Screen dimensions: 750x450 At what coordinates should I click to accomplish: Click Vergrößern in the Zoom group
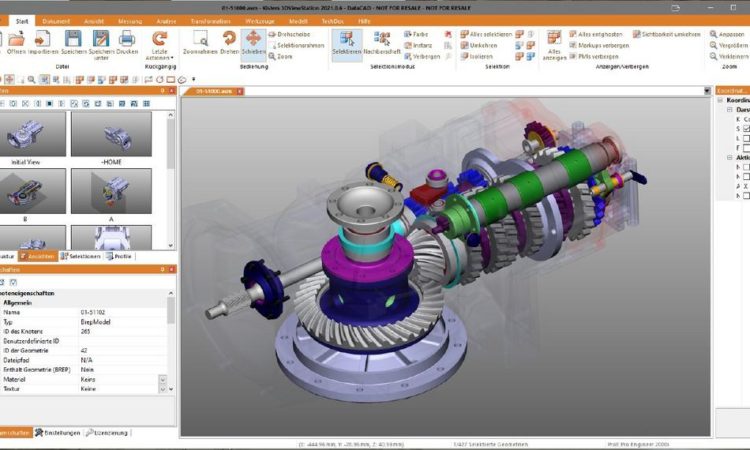tap(728, 45)
